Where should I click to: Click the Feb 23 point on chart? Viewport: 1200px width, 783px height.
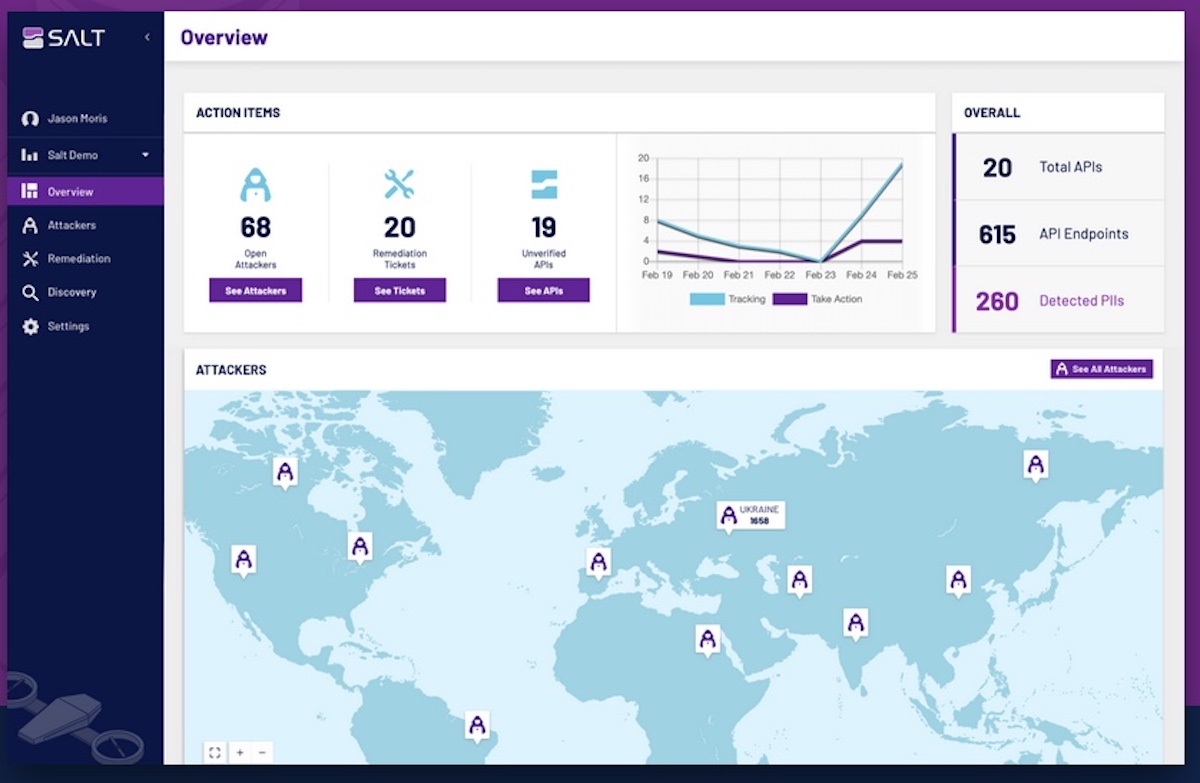coord(820,261)
